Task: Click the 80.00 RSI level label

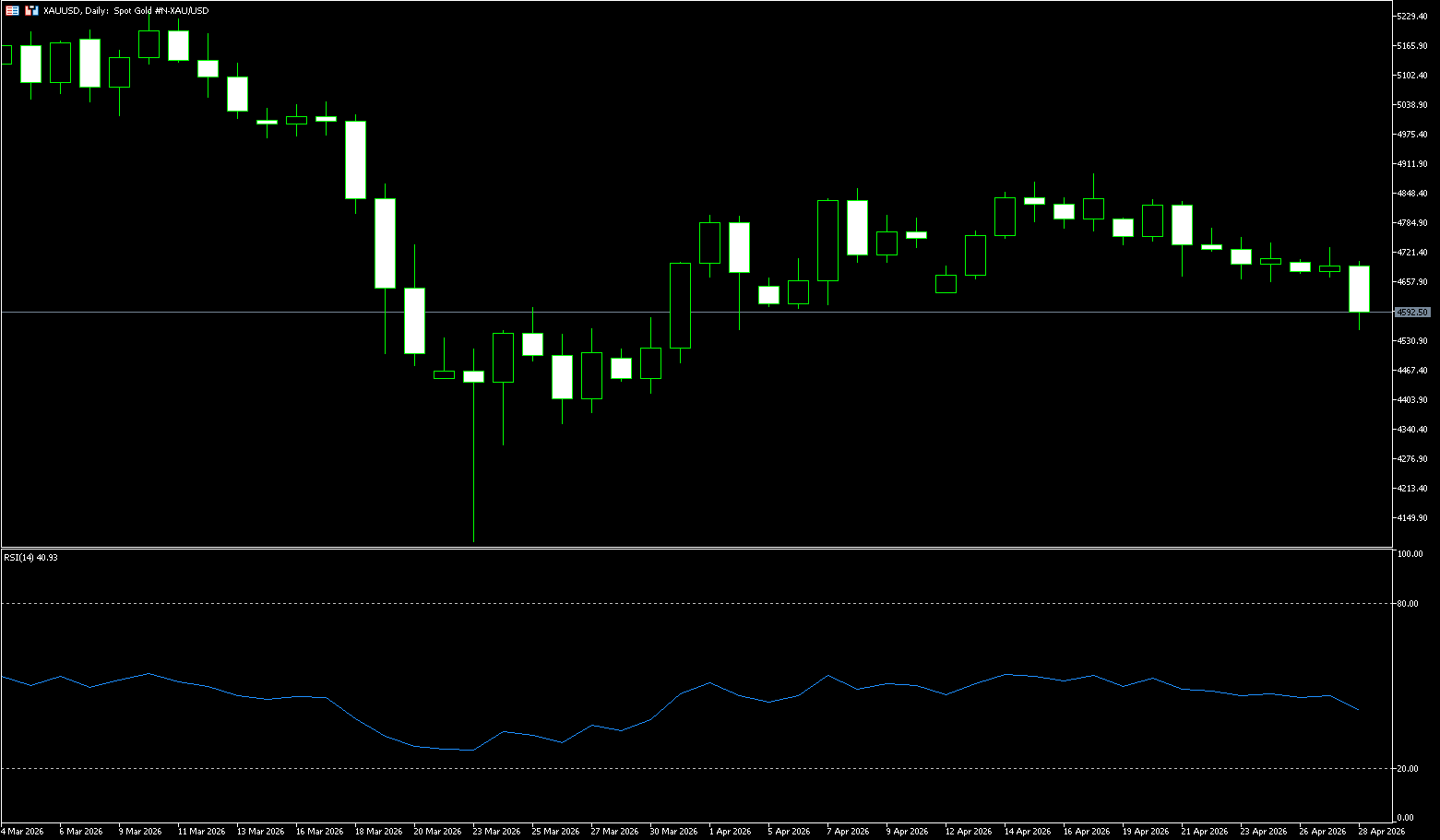Action: pos(1408,604)
